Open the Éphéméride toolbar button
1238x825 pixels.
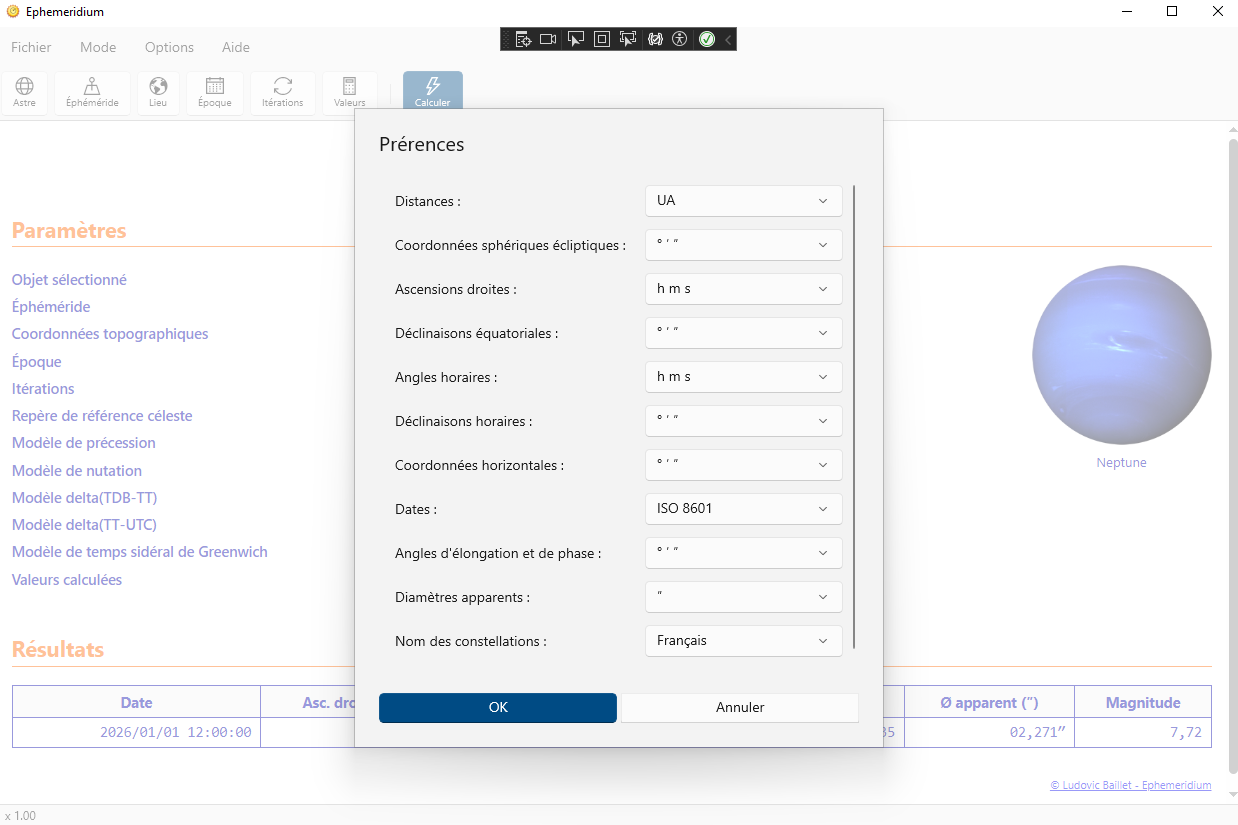pos(92,88)
